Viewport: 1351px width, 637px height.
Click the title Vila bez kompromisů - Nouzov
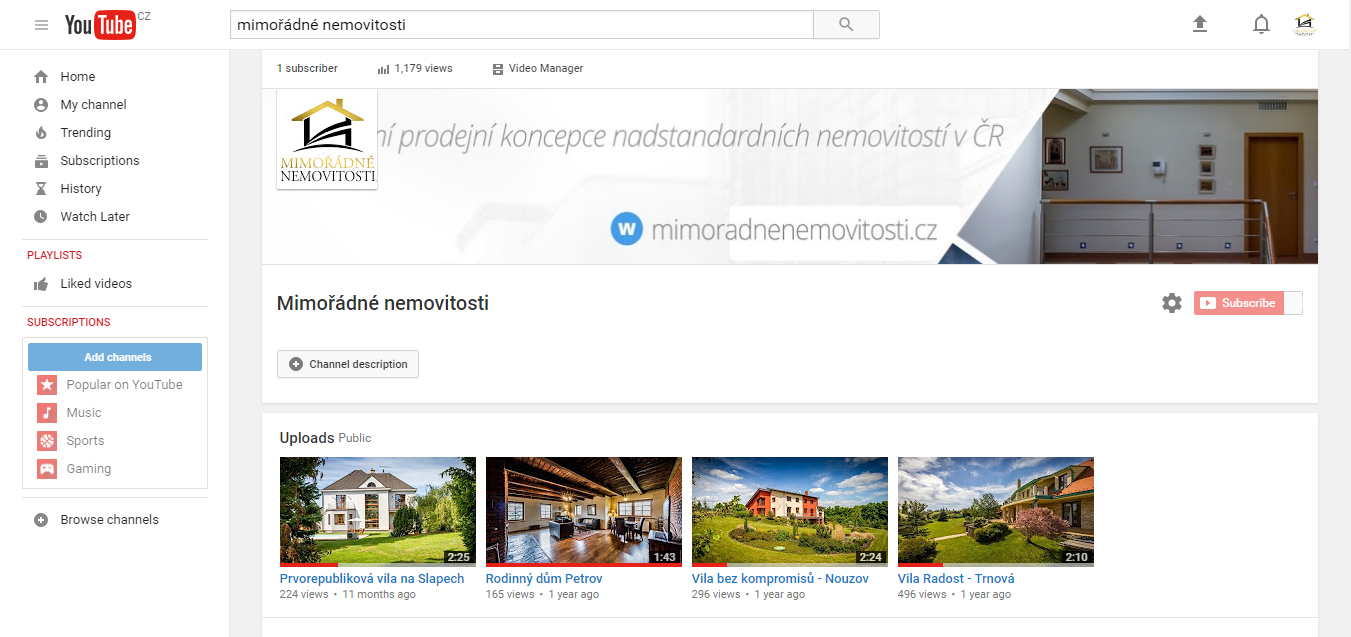tap(780, 579)
